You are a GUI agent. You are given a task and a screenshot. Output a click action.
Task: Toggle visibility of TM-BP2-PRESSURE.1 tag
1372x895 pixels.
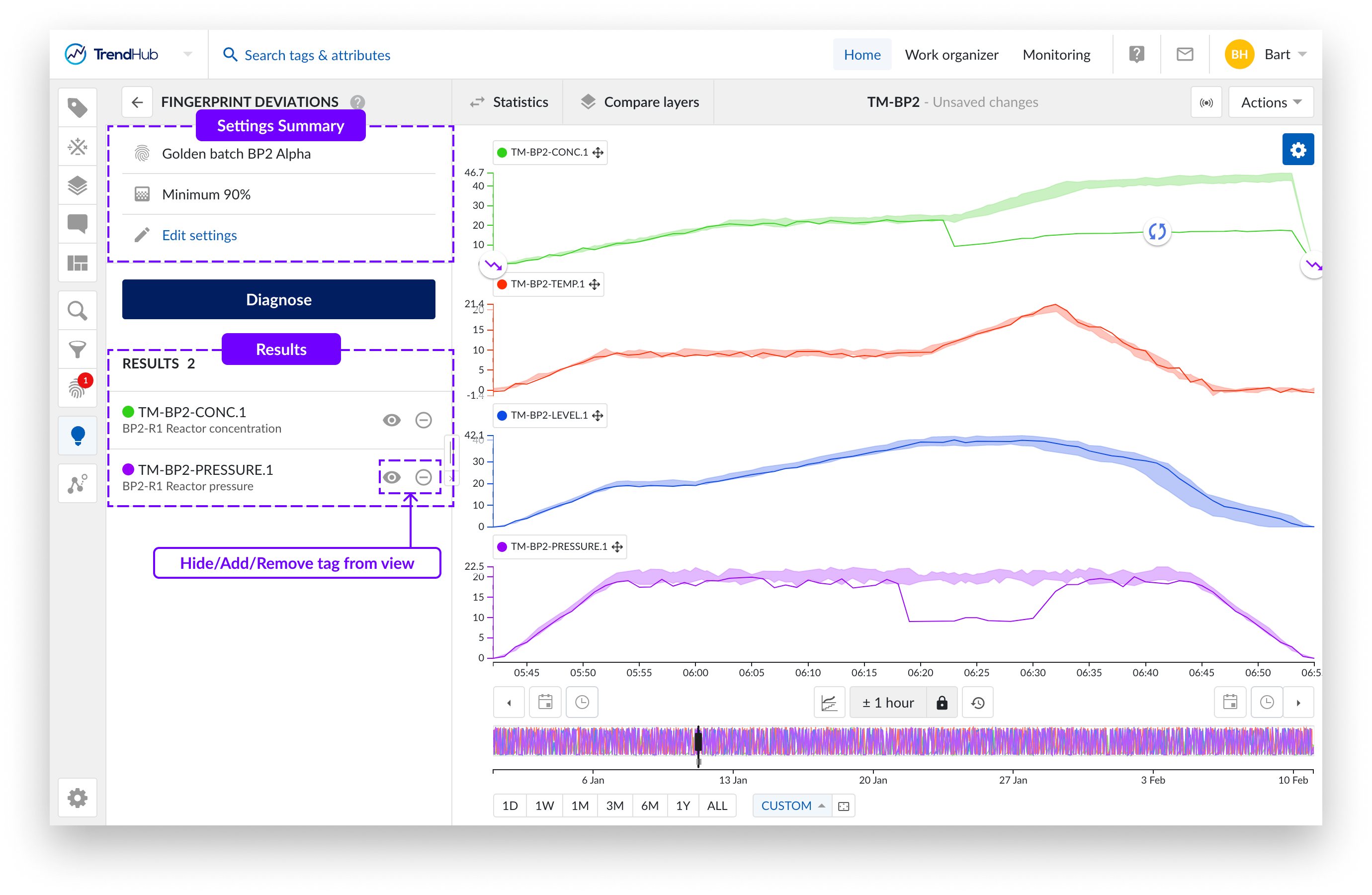point(391,477)
